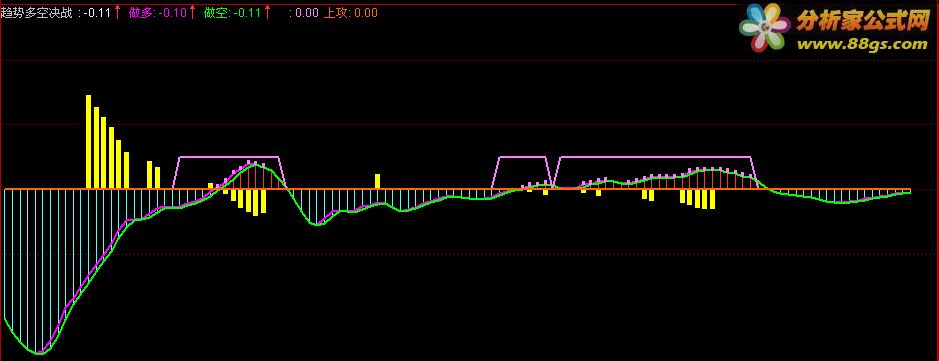The image size is (939, 361).
Task: Click the 分析家公式网 watermark title
Action: [861, 22]
